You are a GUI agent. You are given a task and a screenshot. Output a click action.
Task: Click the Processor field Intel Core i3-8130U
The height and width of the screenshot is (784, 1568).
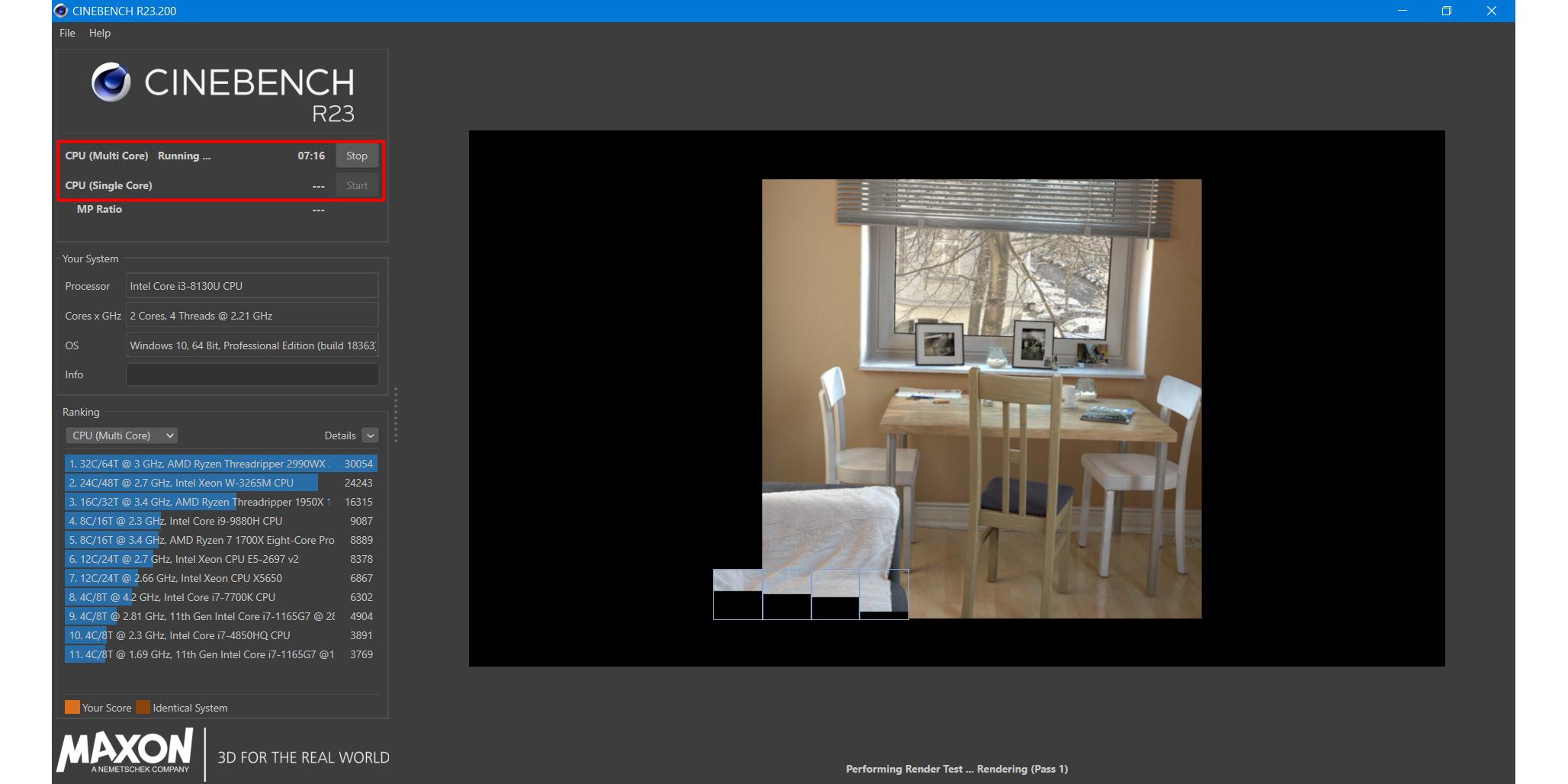(252, 286)
